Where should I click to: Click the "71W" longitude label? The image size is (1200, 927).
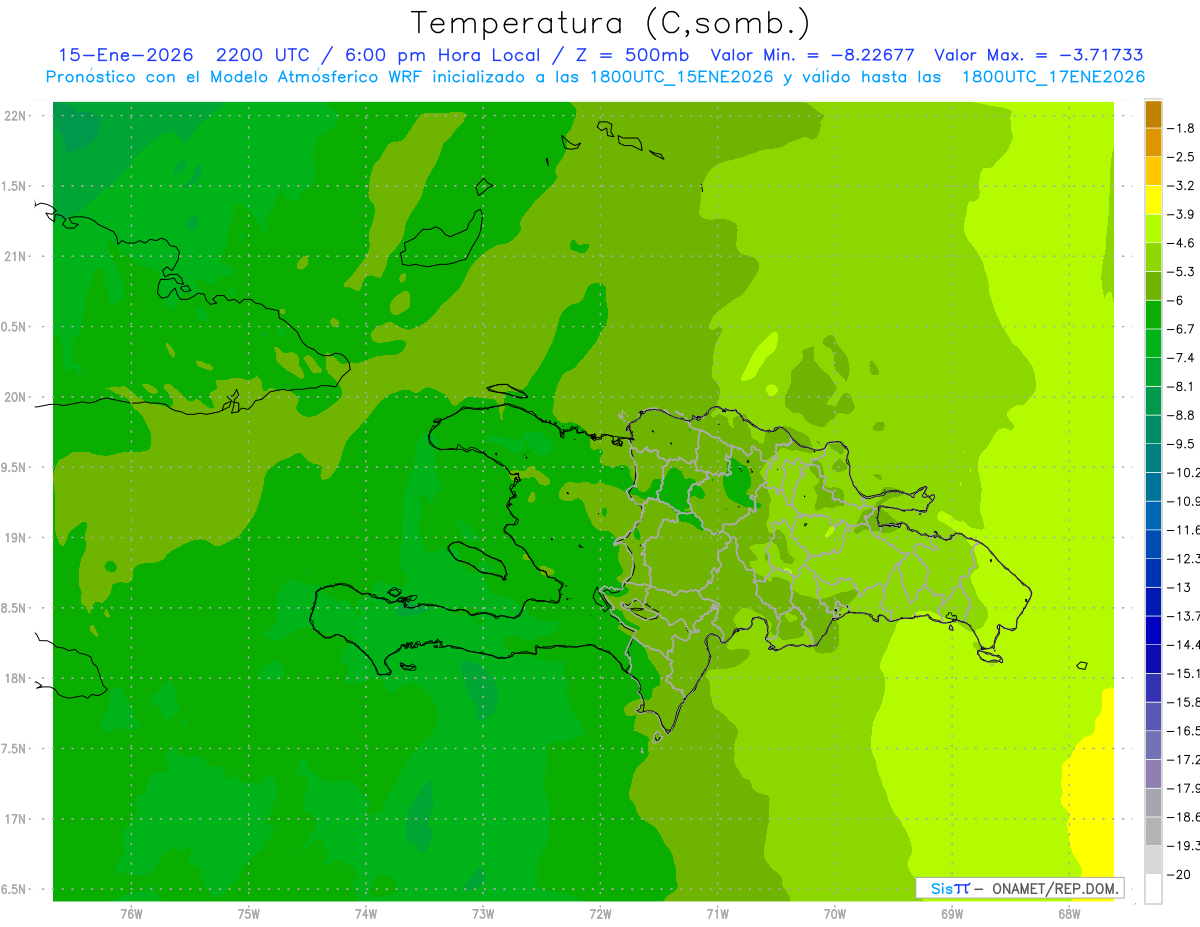(717, 913)
